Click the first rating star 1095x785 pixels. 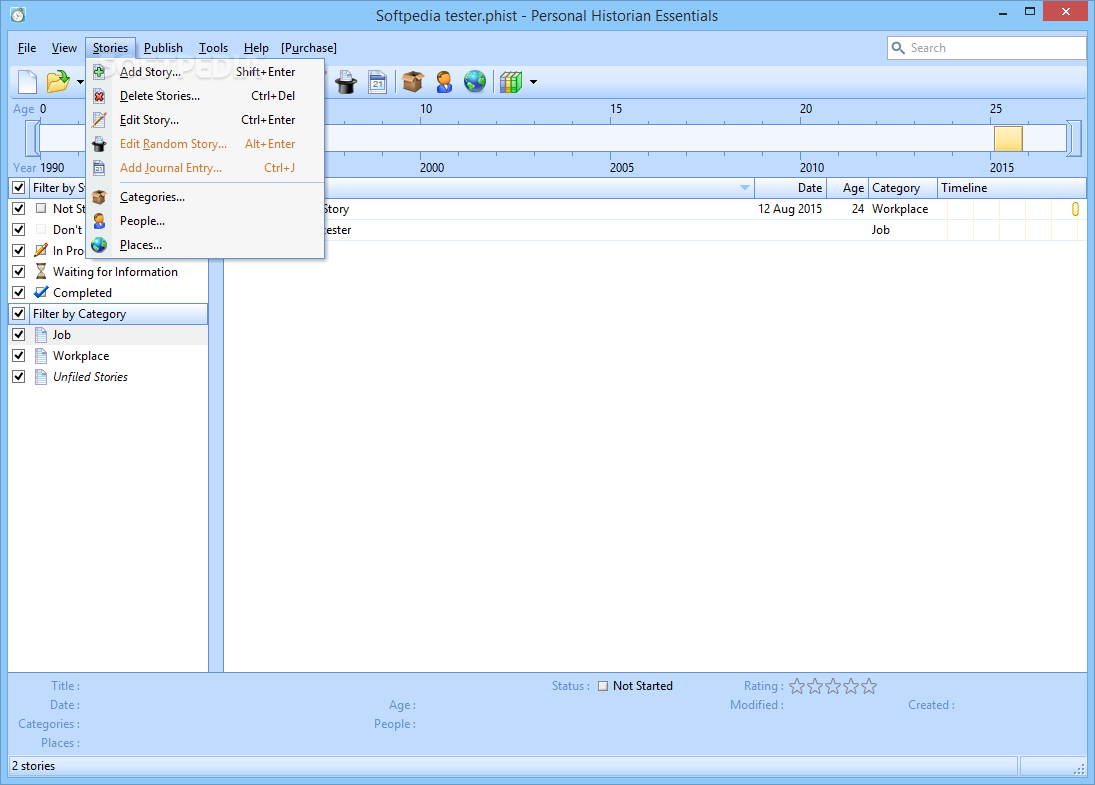[797, 686]
